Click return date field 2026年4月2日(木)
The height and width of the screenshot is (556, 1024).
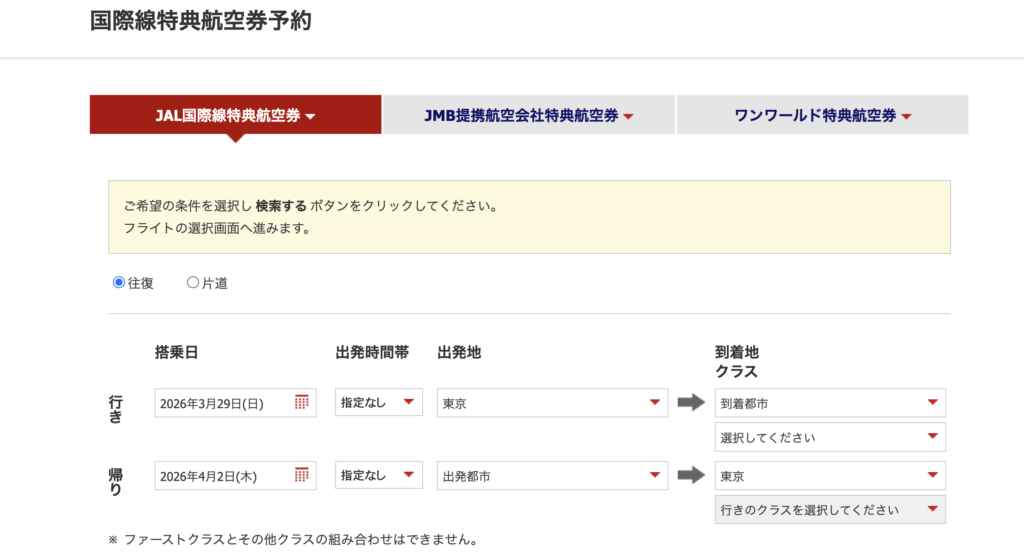pos(223,476)
